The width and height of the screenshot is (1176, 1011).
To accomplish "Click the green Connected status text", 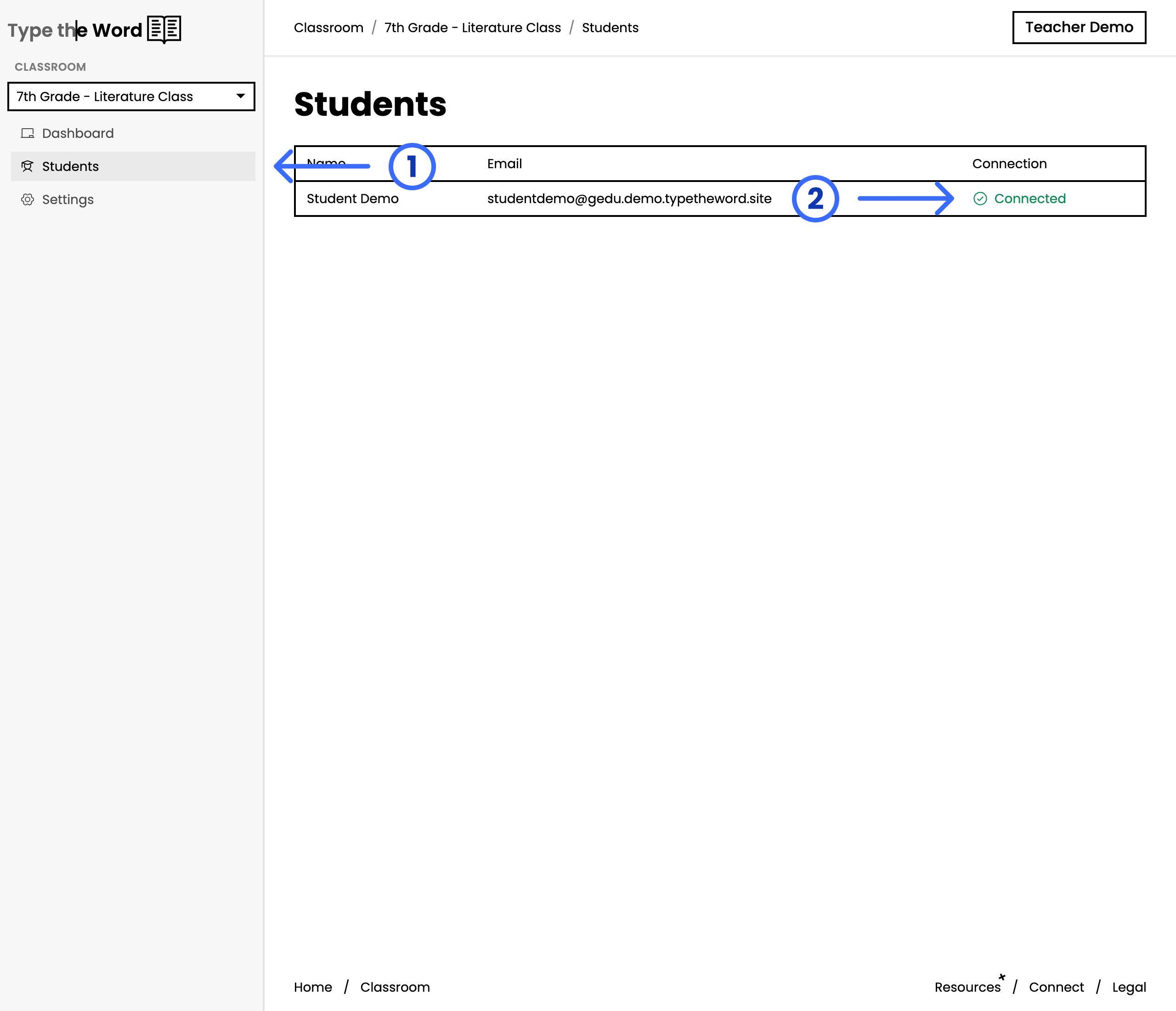I will pos(1029,199).
